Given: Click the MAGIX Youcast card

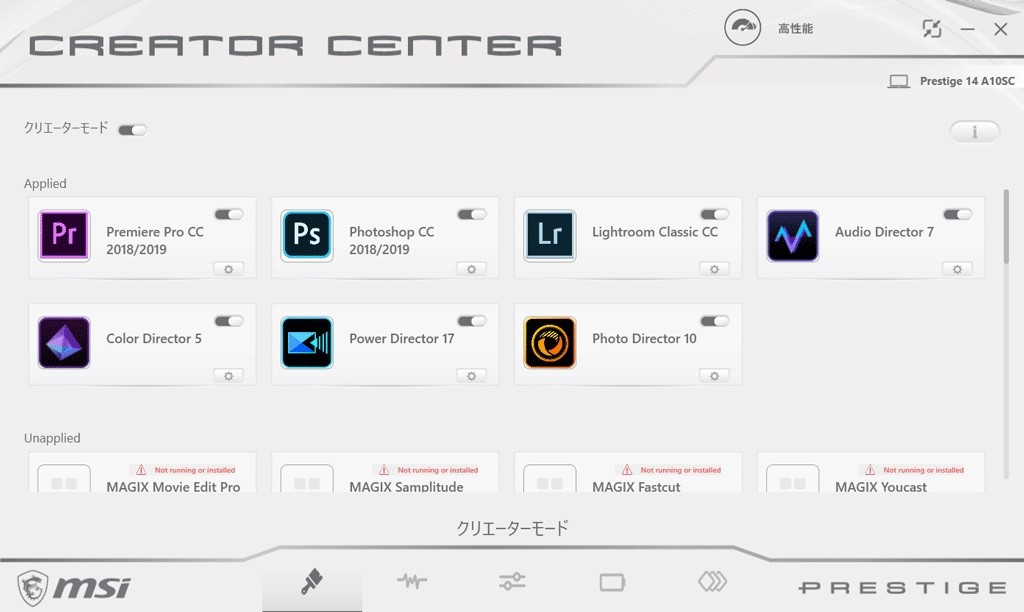Looking at the screenshot, I should pos(871,472).
